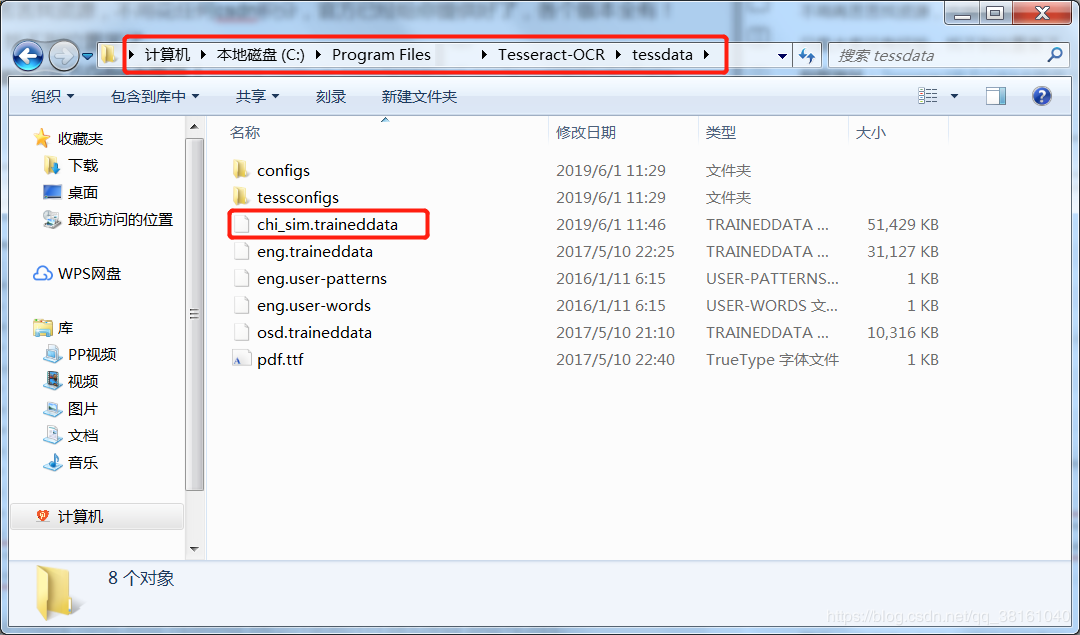The height and width of the screenshot is (635, 1080).
Task: Click navigation pane scrollbar up arrow
Action: 194,127
